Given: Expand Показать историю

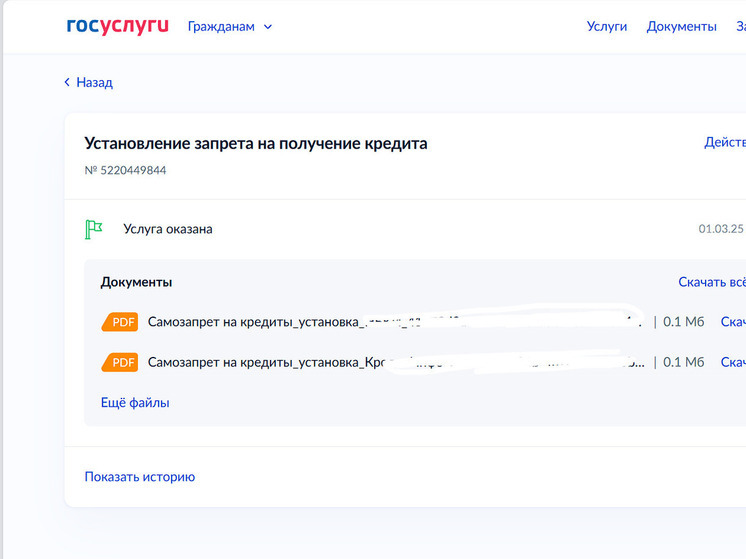Looking at the screenshot, I should point(140,477).
